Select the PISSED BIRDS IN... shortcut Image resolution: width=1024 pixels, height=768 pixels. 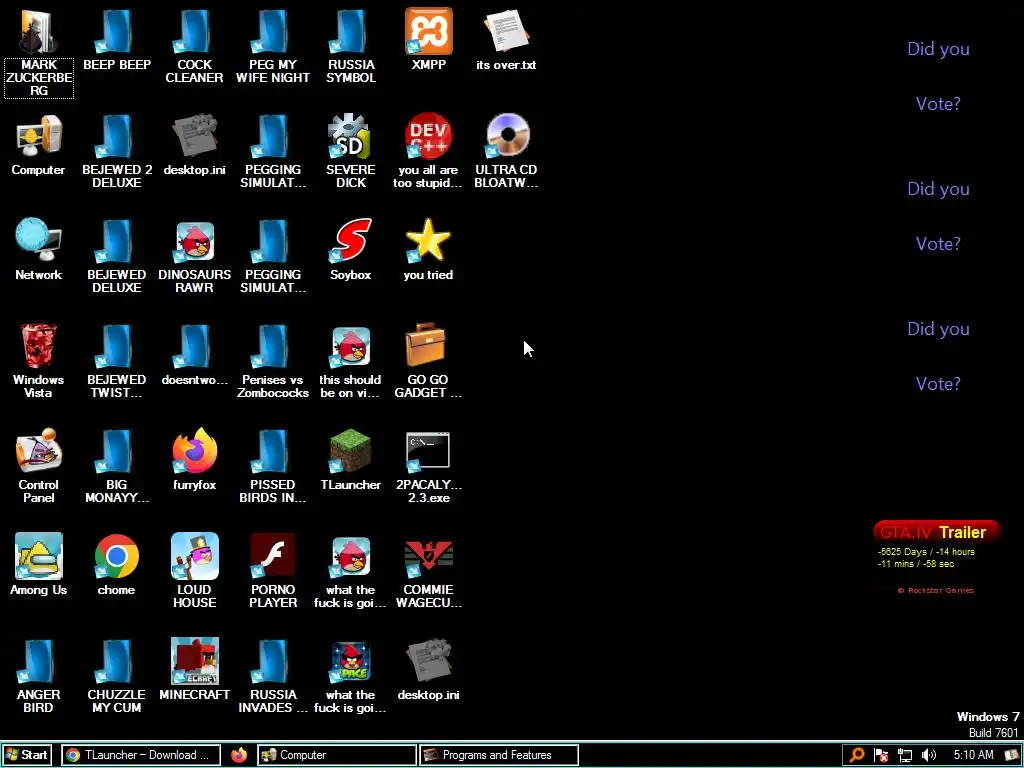tap(273, 452)
